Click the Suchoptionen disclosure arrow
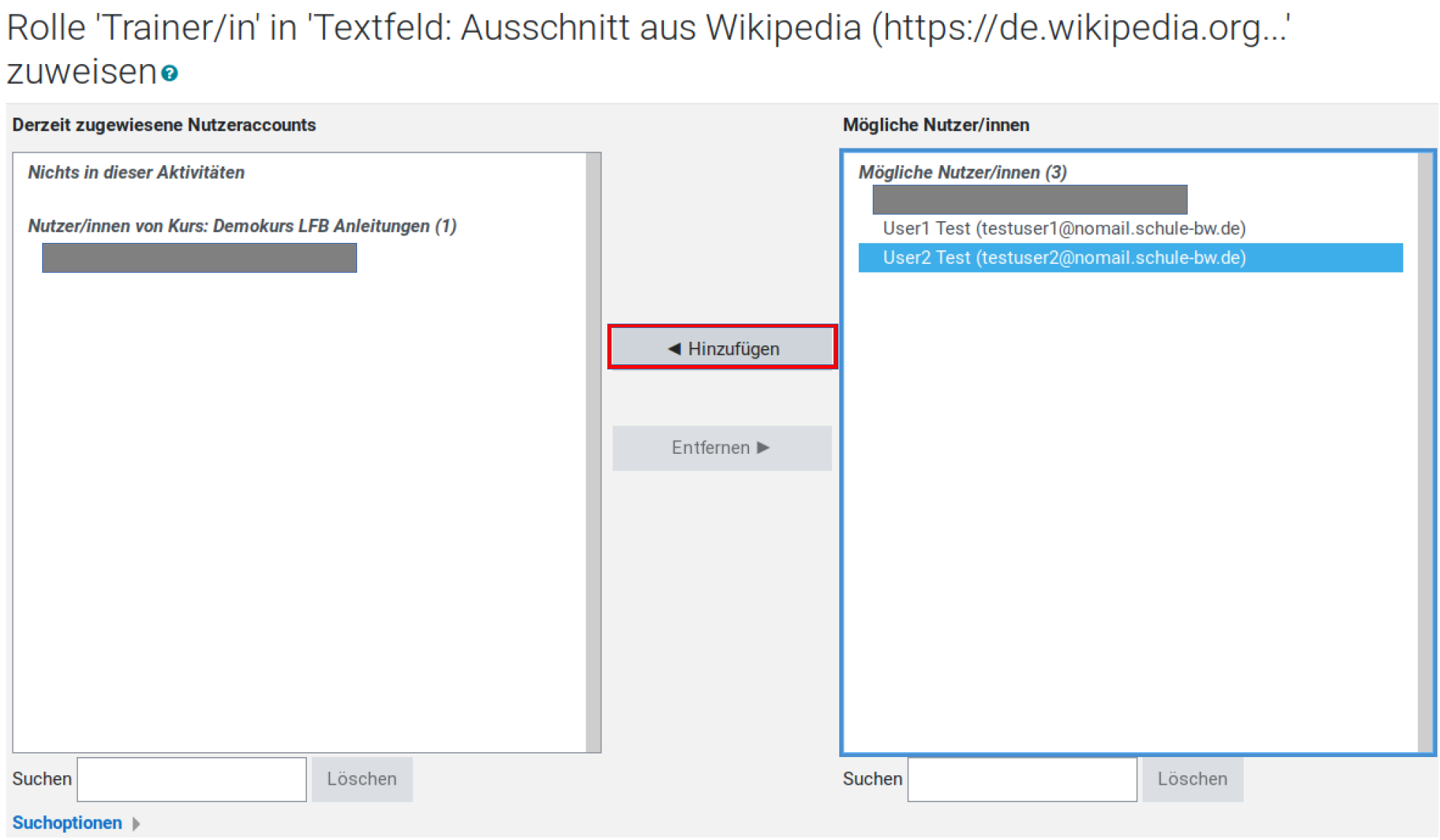Image resolution: width=1440 pixels, height=840 pixels. (136, 823)
